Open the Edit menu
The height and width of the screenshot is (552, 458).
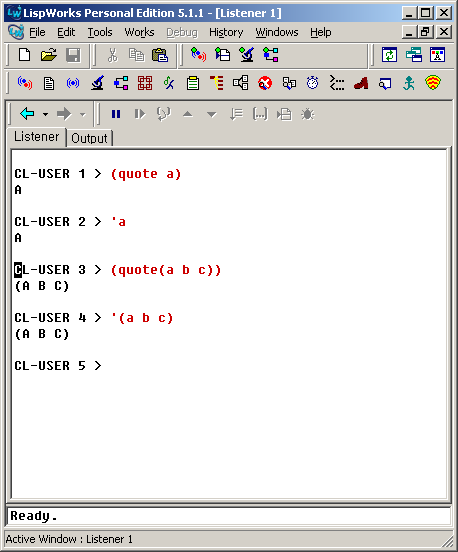click(x=66, y=32)
